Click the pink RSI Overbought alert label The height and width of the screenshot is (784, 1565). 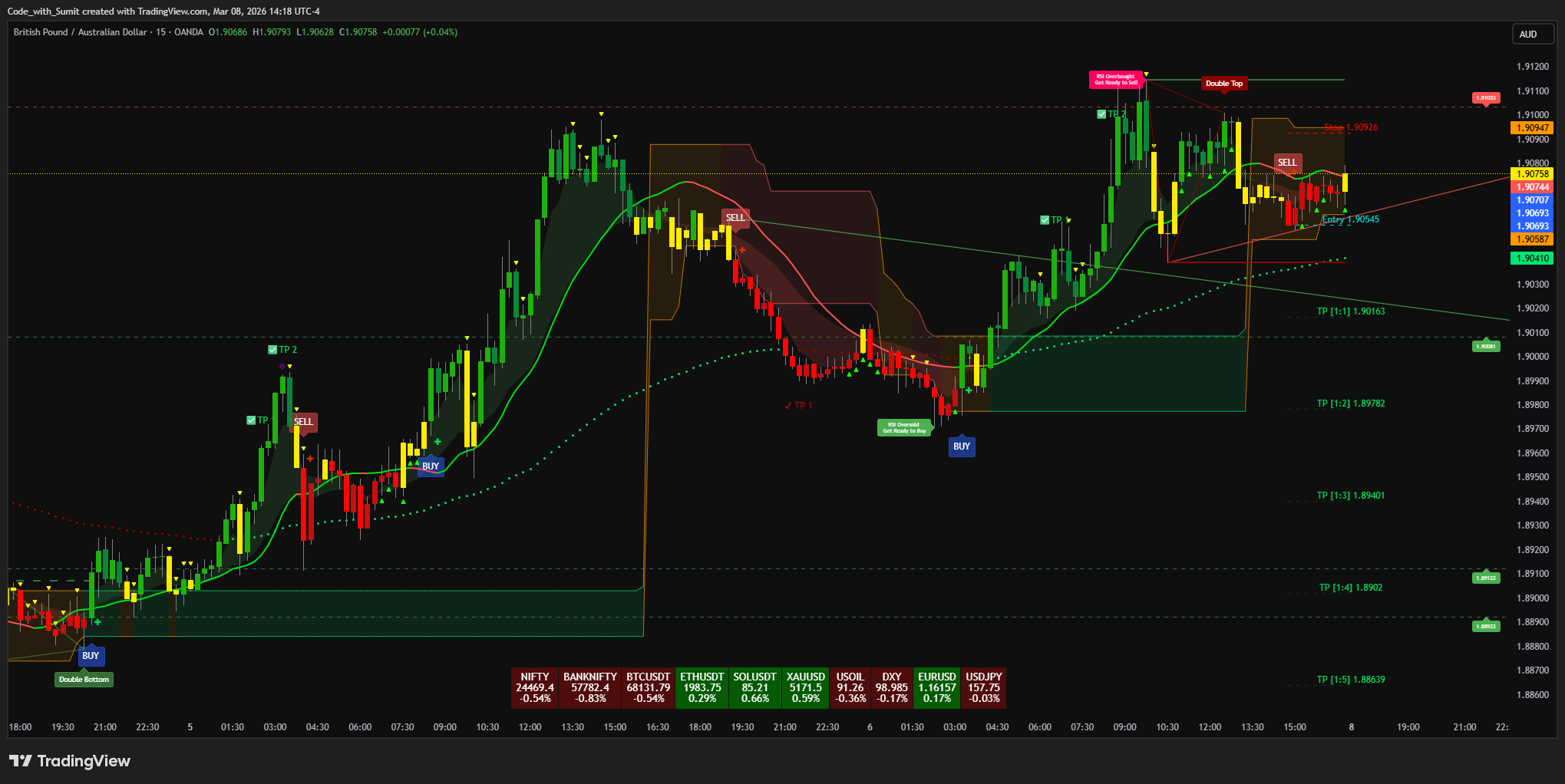click(x=1115, y=80)
